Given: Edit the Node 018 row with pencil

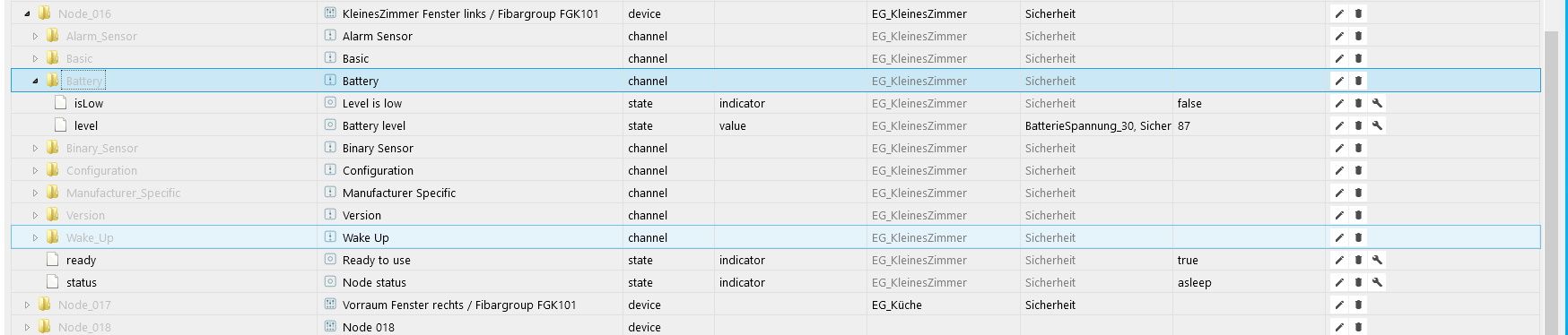Looking at the screenshot, I should click(x=1339, y=327).
